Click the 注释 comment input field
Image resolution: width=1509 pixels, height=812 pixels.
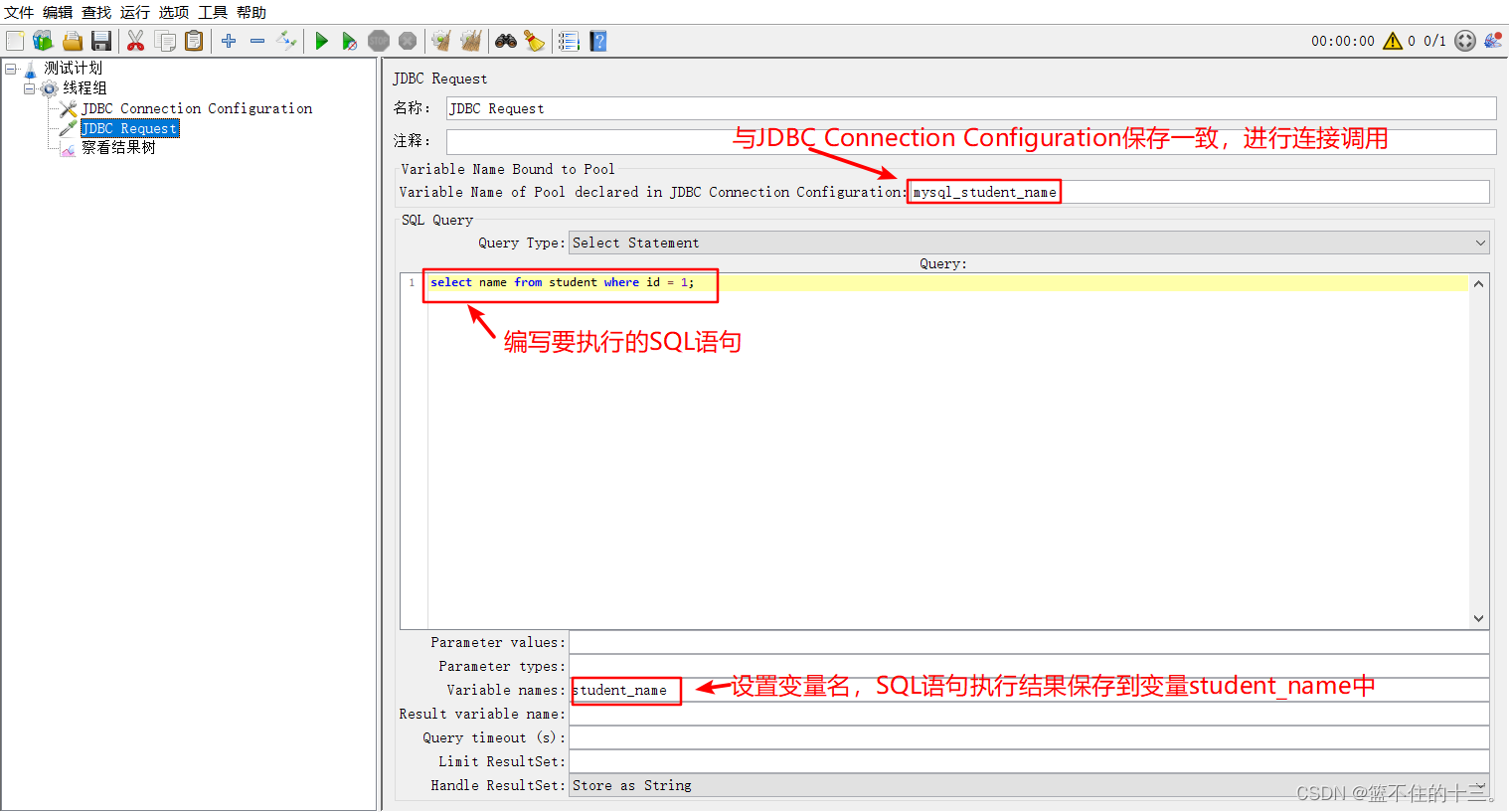click(x=971, y=141)
